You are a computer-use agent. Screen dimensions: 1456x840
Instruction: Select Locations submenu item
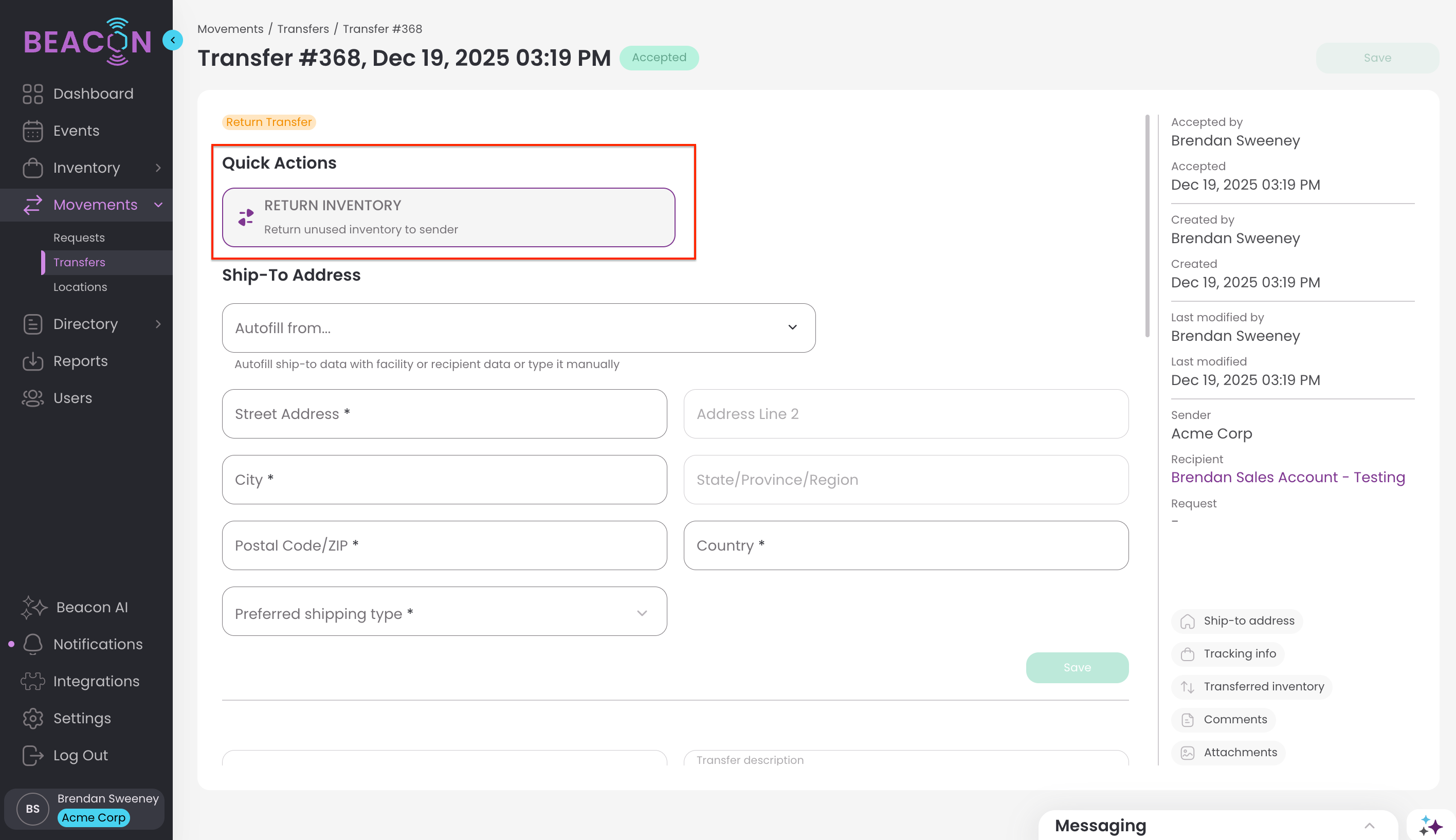point(80,287)
